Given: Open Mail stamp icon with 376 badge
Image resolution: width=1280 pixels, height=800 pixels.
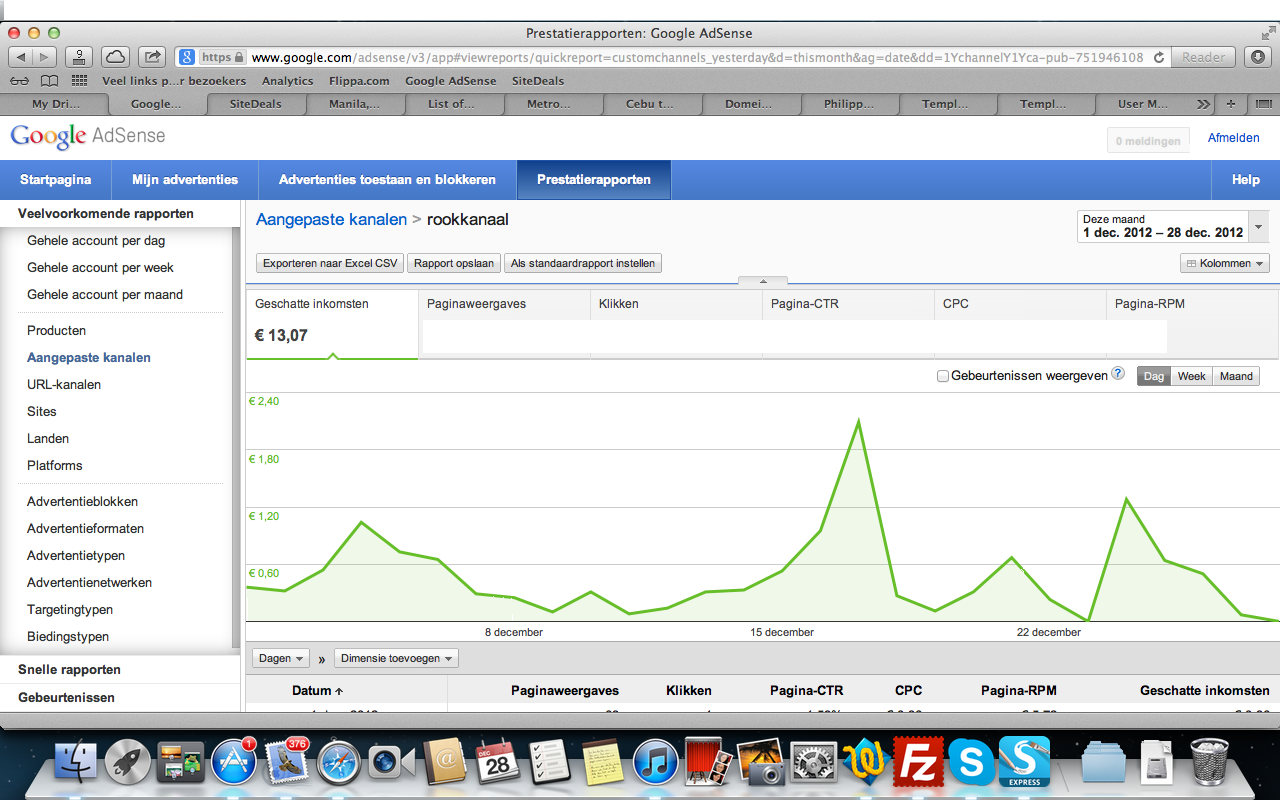Looking at the screenshot, I should 286,763.
